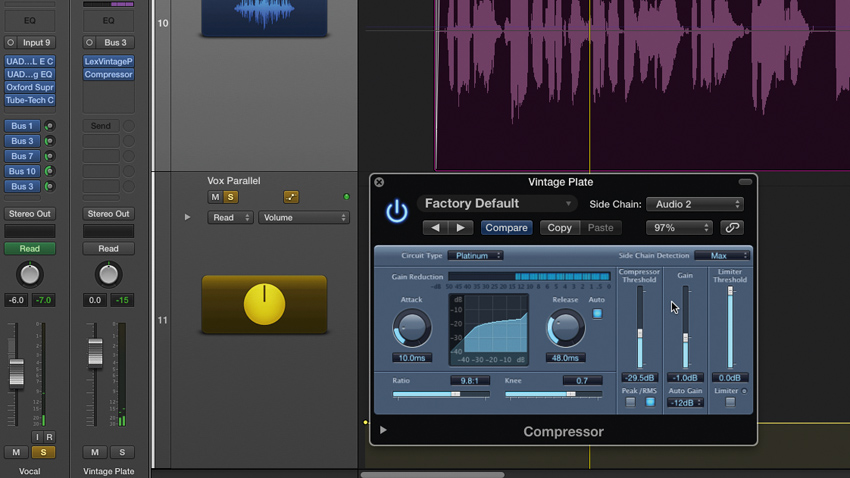The height and width of the screenshot is (478, 850).
Task: Click the horizontal scrollbar below the tracks
Action: (433, 475)
